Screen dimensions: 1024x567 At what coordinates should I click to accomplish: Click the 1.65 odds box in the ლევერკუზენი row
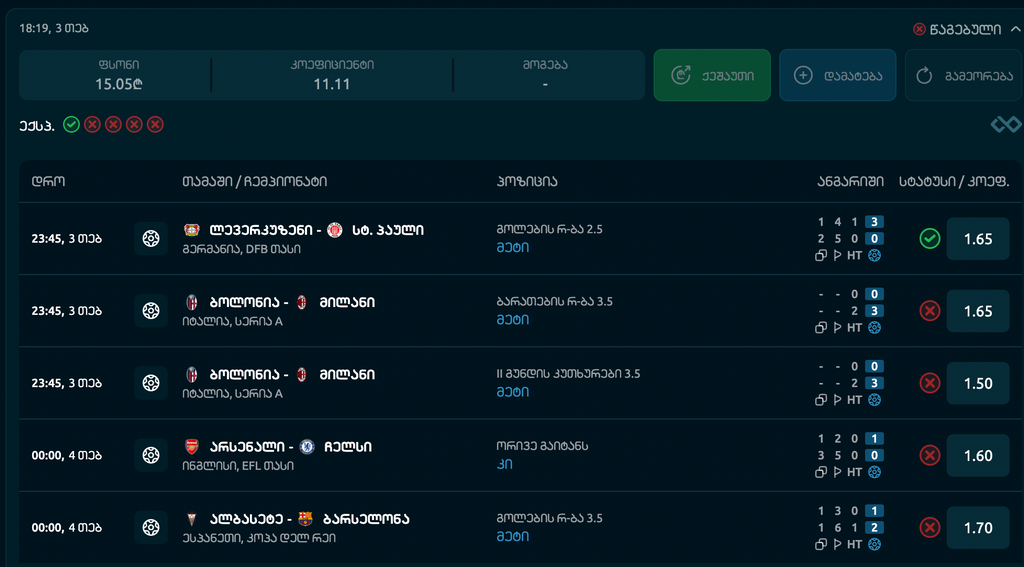click(978, 238)
